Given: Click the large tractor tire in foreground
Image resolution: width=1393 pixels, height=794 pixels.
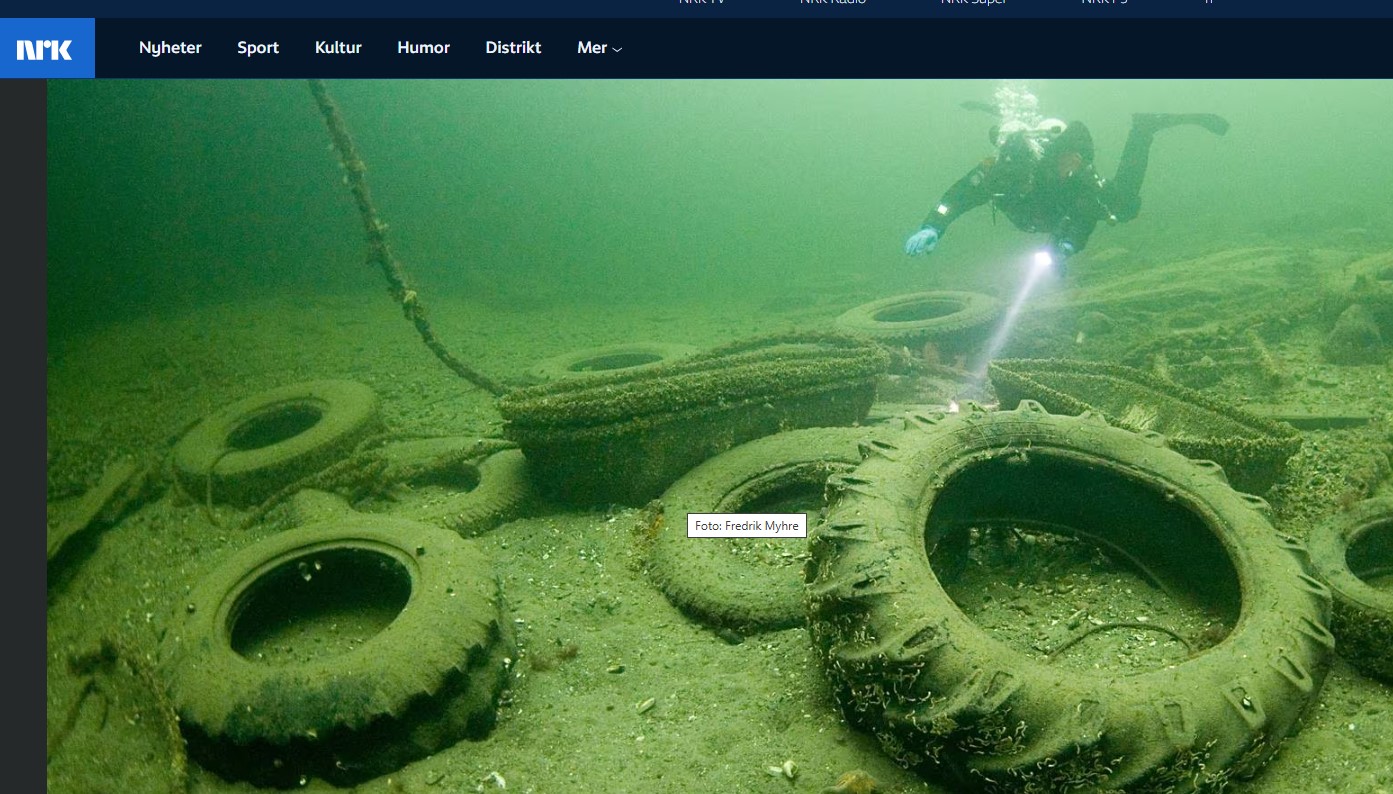Looking at the screenshot, I should (1070, 600).
